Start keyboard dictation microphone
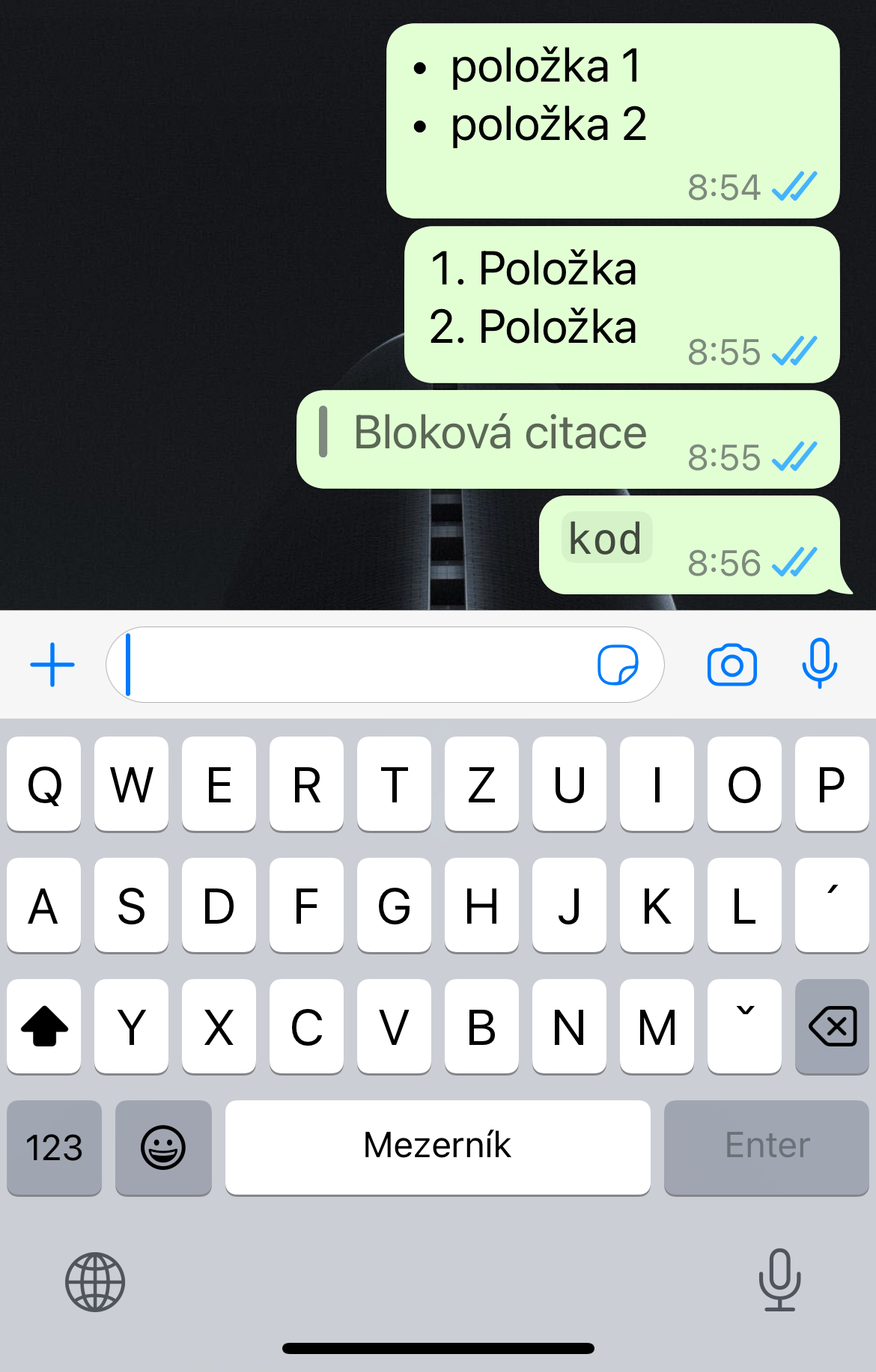Image resolution: width=876 pixels, height=1372 pixels. point(779,1280)
